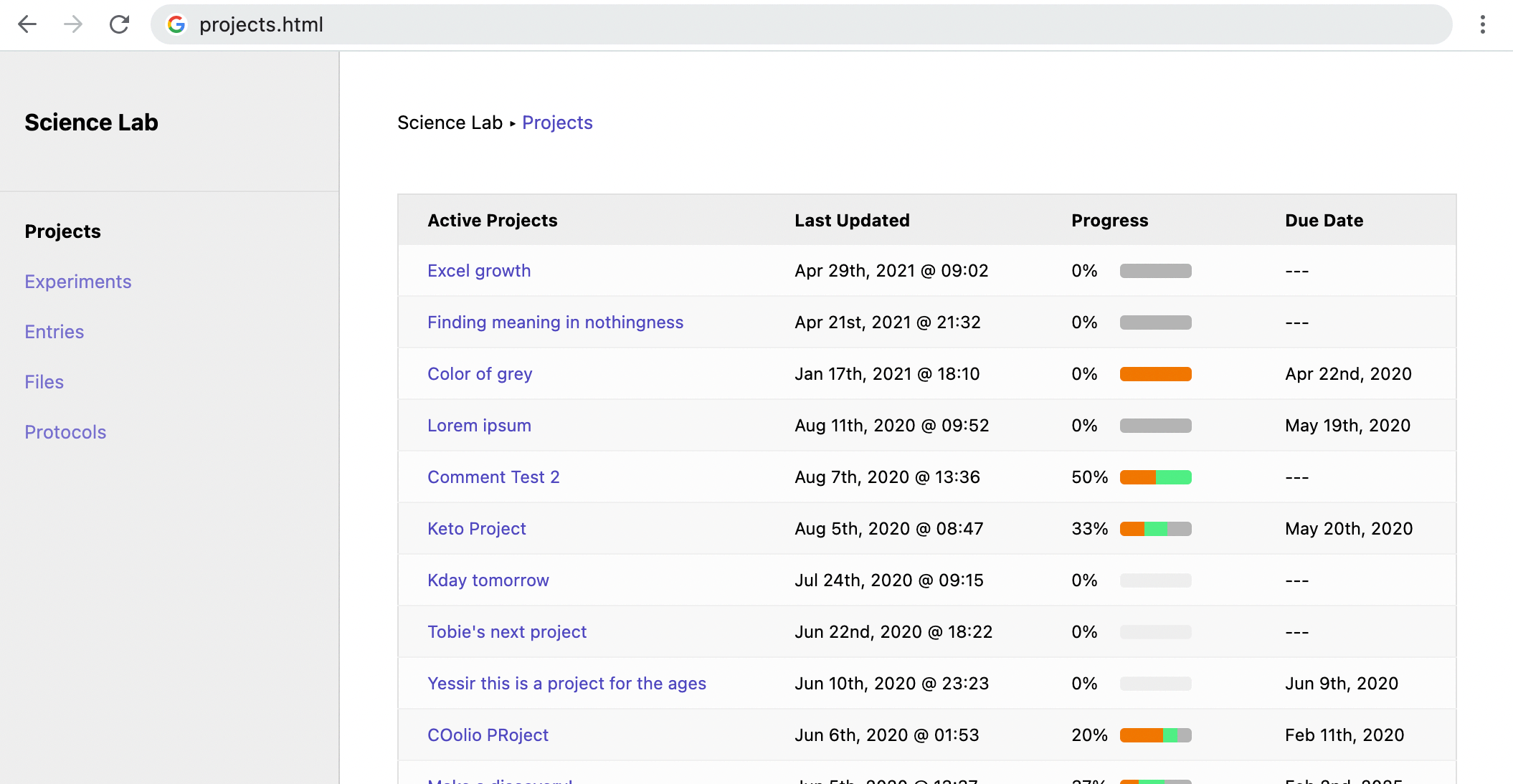
Task: Click the Projects breadcrumb link
Action: pyautogui.click(x=556, y=123)
